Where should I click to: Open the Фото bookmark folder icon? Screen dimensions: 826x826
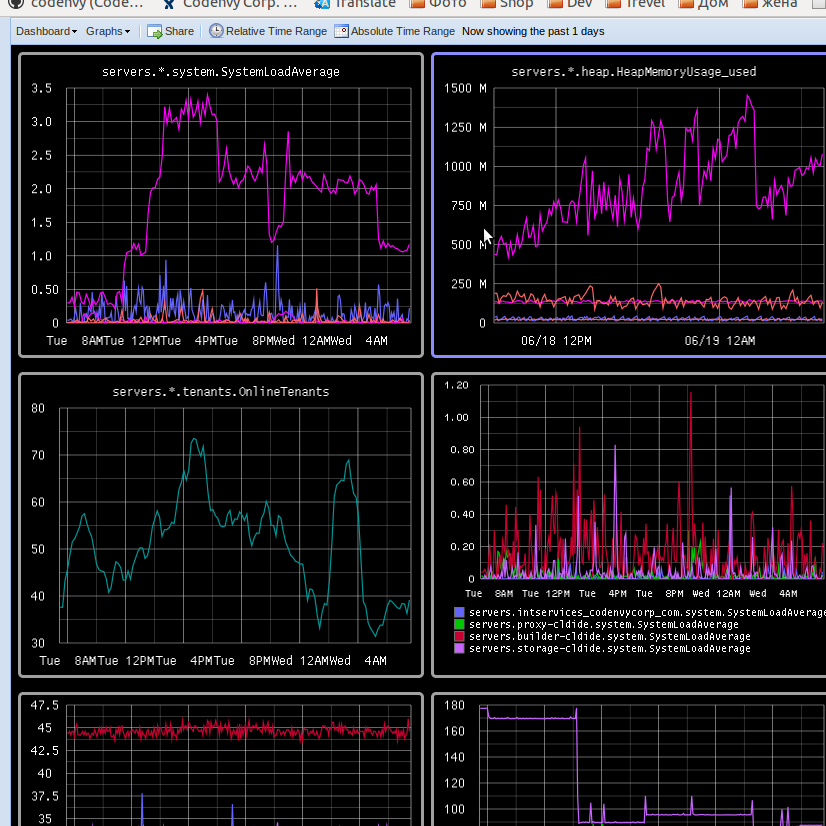pos(417,3)
